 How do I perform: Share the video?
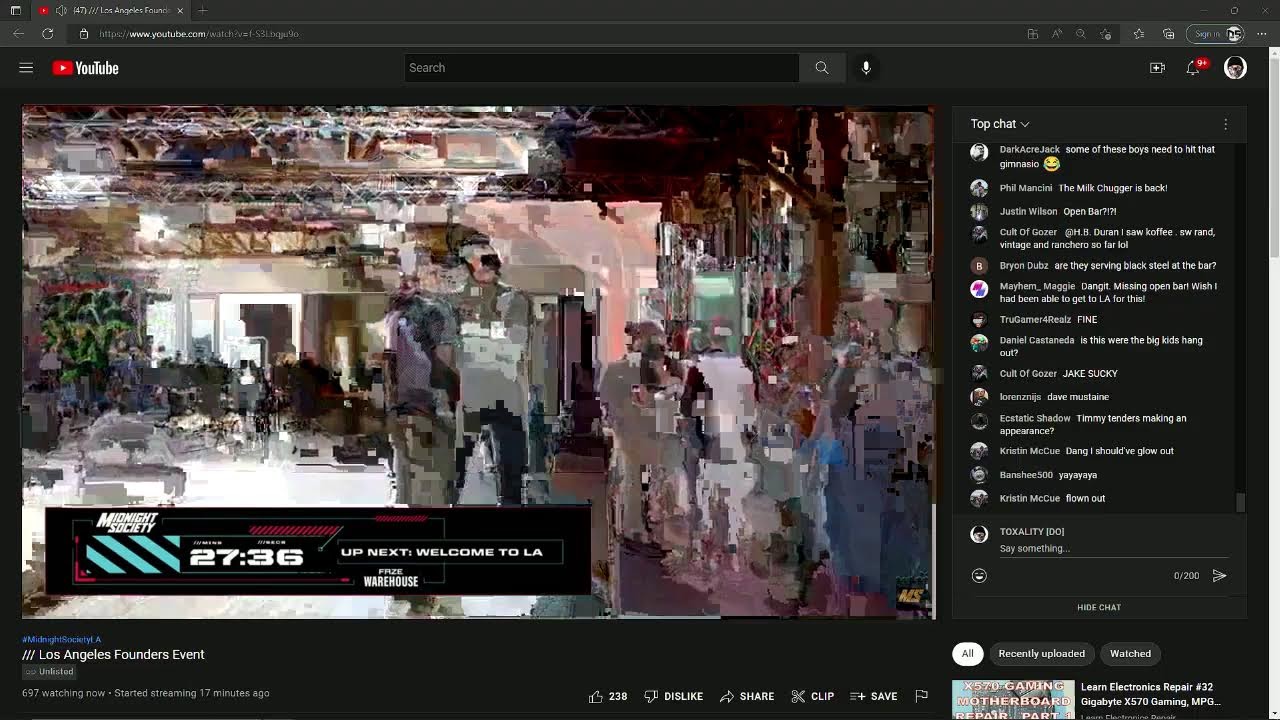(x=747, y=696)
